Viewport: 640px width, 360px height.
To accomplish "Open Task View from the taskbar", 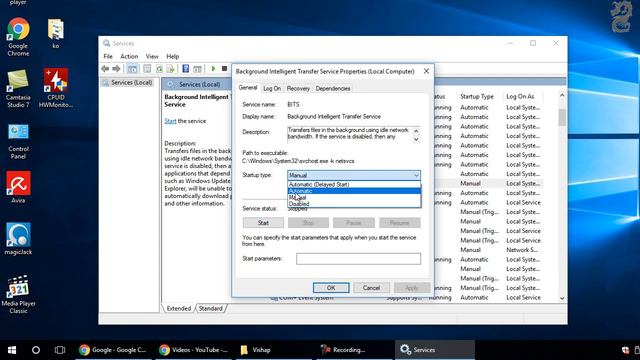I will coord(60,350).
